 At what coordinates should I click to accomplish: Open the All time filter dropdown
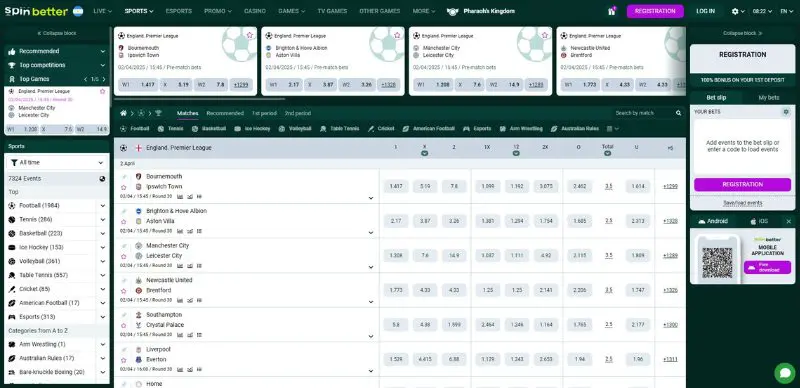point(57,163)
